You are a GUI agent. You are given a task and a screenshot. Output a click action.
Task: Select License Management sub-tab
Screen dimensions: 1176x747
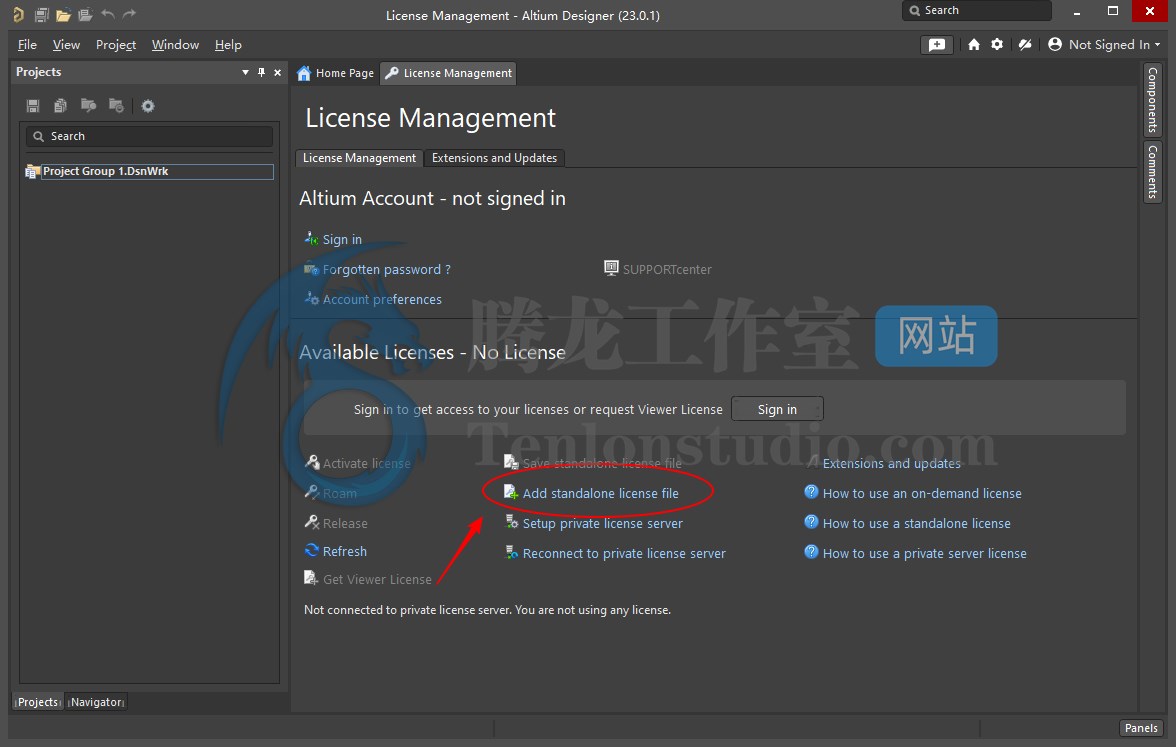point(359,158)
